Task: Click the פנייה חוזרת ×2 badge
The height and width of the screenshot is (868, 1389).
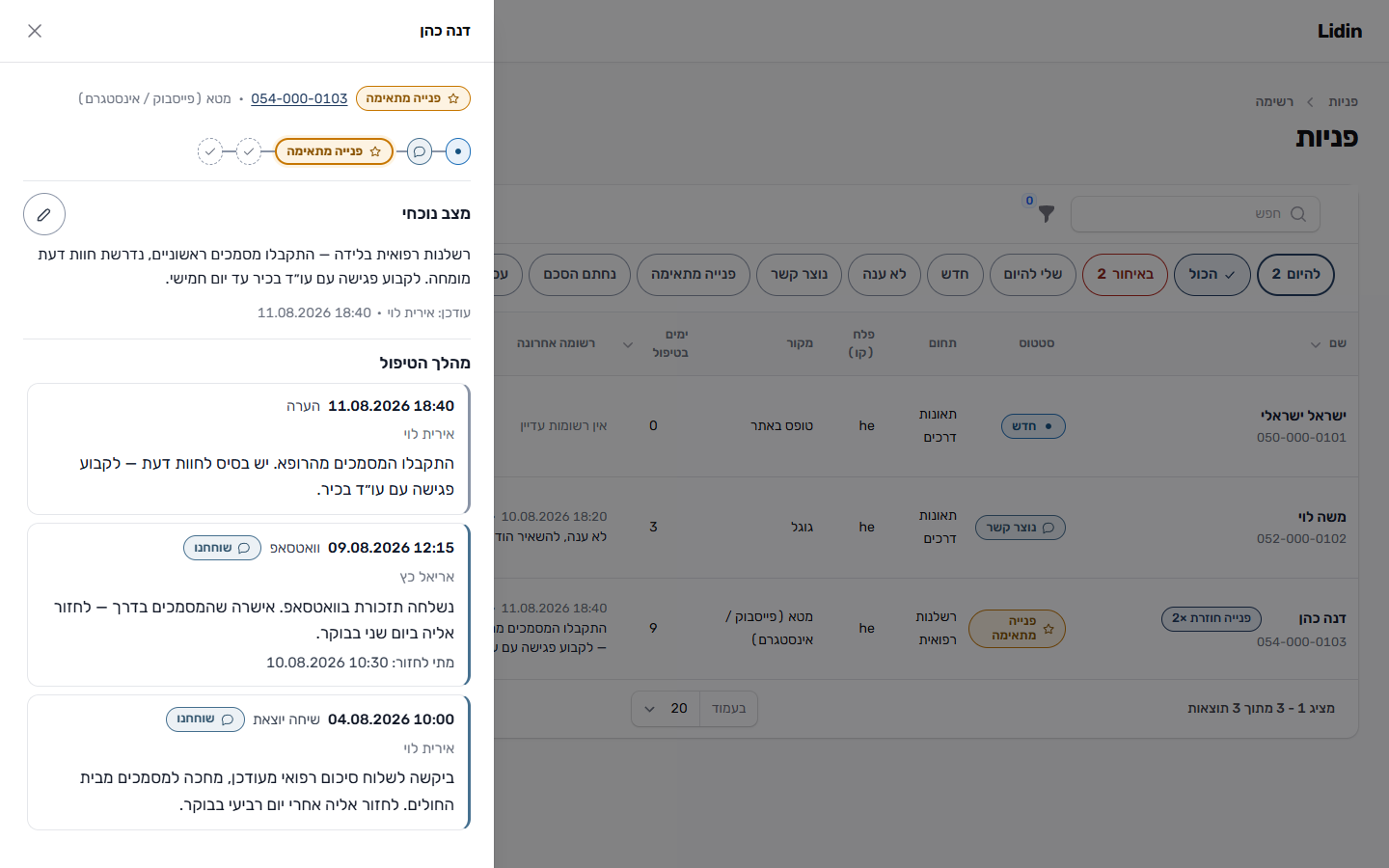Action: click(1212, 618)
